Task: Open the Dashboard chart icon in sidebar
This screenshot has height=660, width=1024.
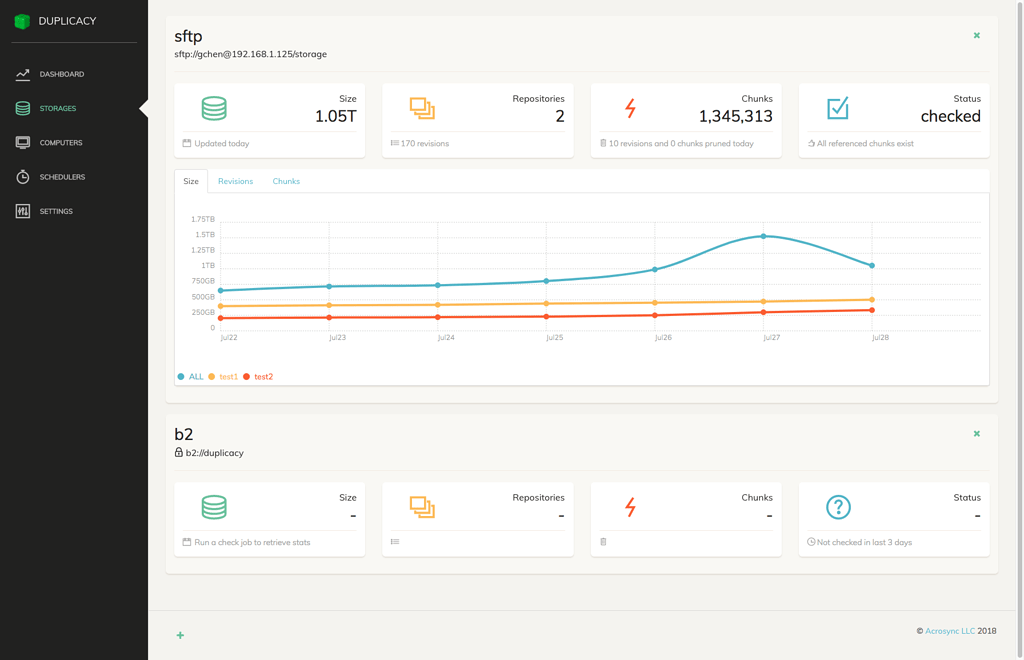Action: tap(23, 74)
